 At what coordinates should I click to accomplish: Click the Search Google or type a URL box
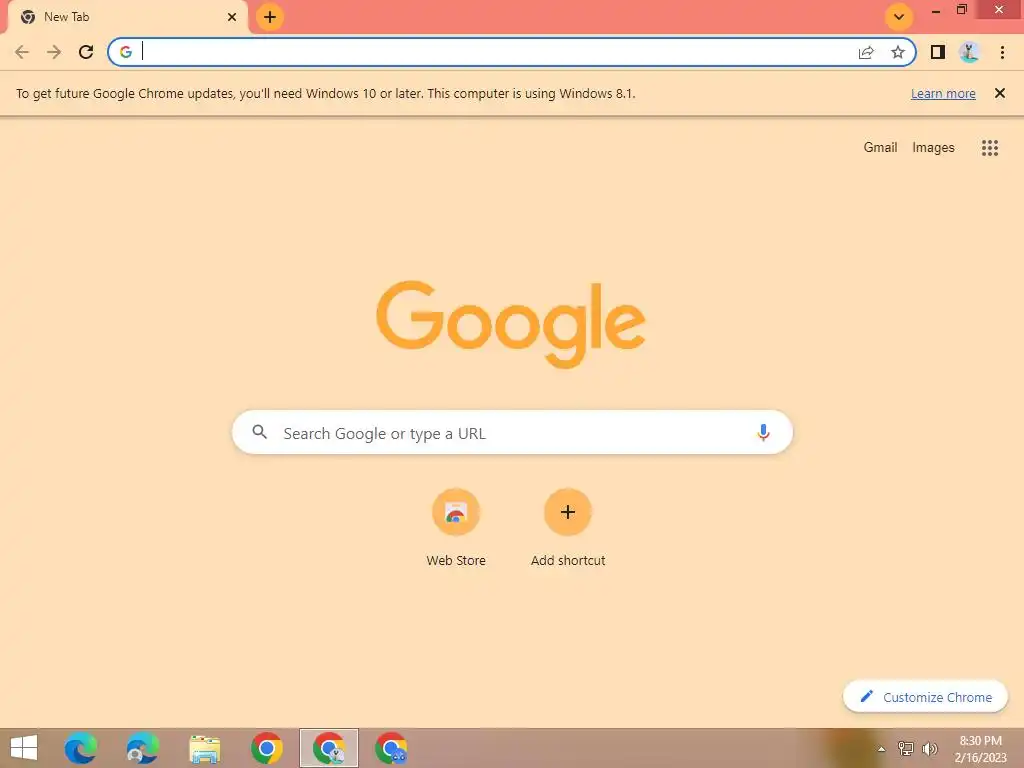(x=513, y=432)
